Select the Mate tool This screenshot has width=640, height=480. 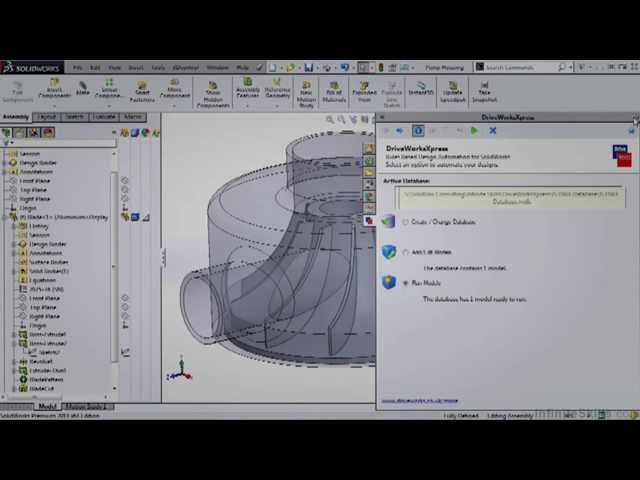point(82,88)
